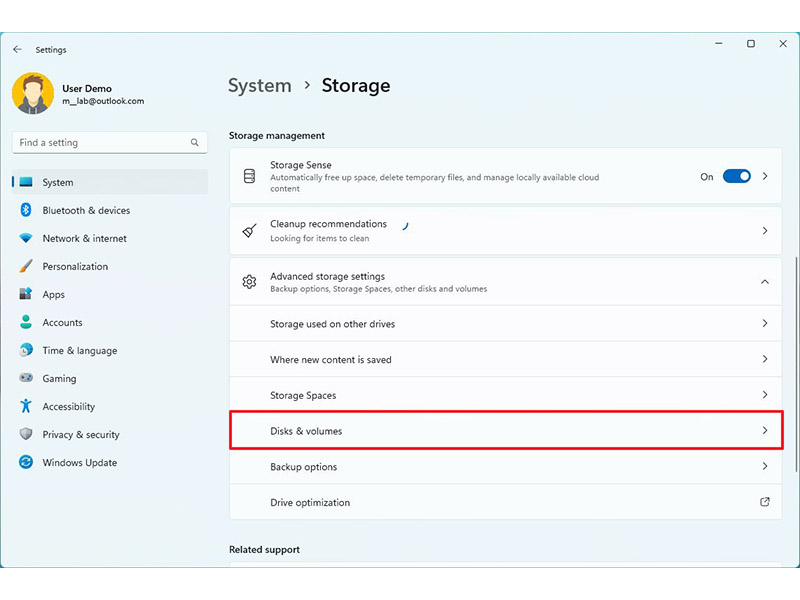This screenshot has height=600, width=800.
Task: Open Drive optimization label
Action: pyautogui.click(x=310, y=503)
